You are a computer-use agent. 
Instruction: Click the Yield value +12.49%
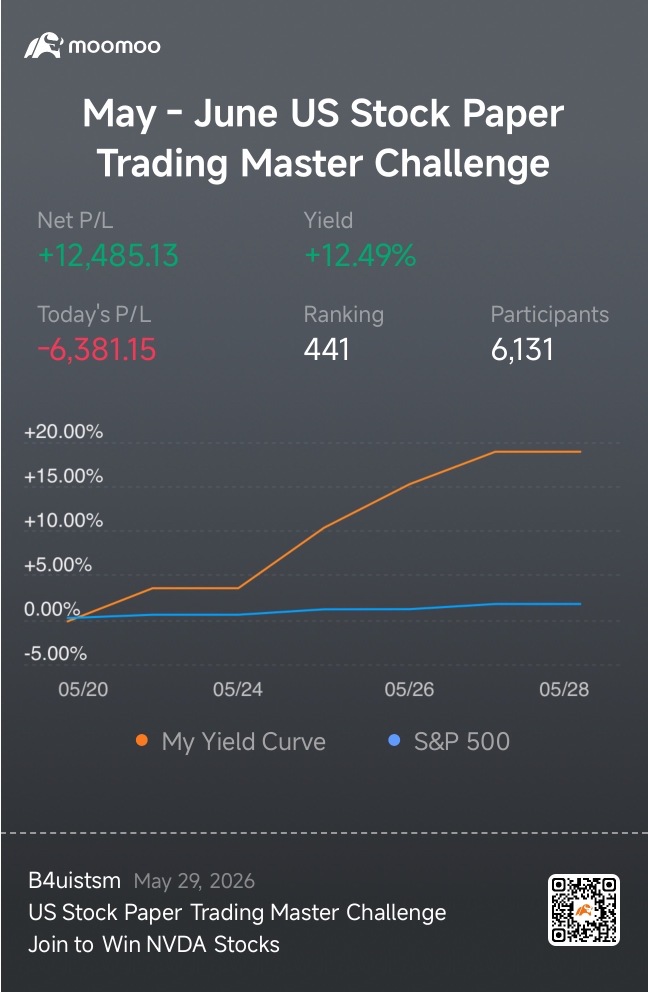pos(360,256)
